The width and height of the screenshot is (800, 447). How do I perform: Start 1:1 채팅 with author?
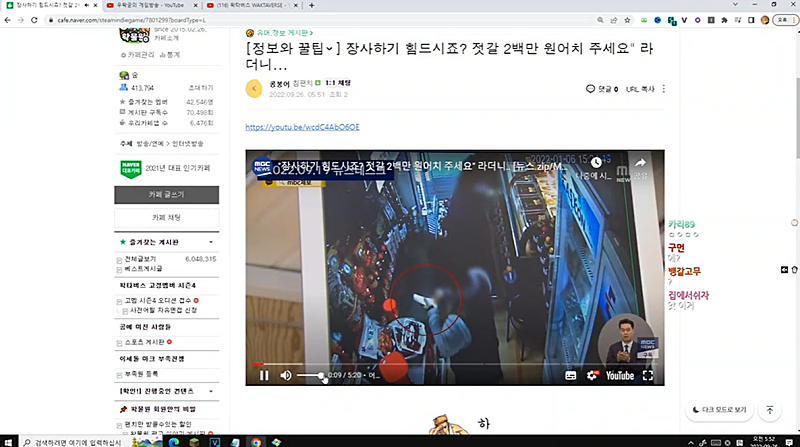tap(338, 83)
